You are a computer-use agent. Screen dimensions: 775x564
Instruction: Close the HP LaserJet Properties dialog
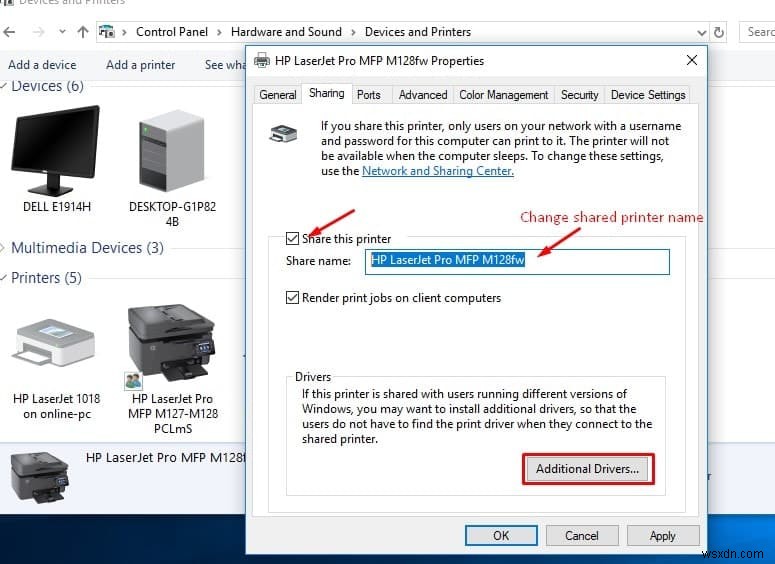[692, 60]
